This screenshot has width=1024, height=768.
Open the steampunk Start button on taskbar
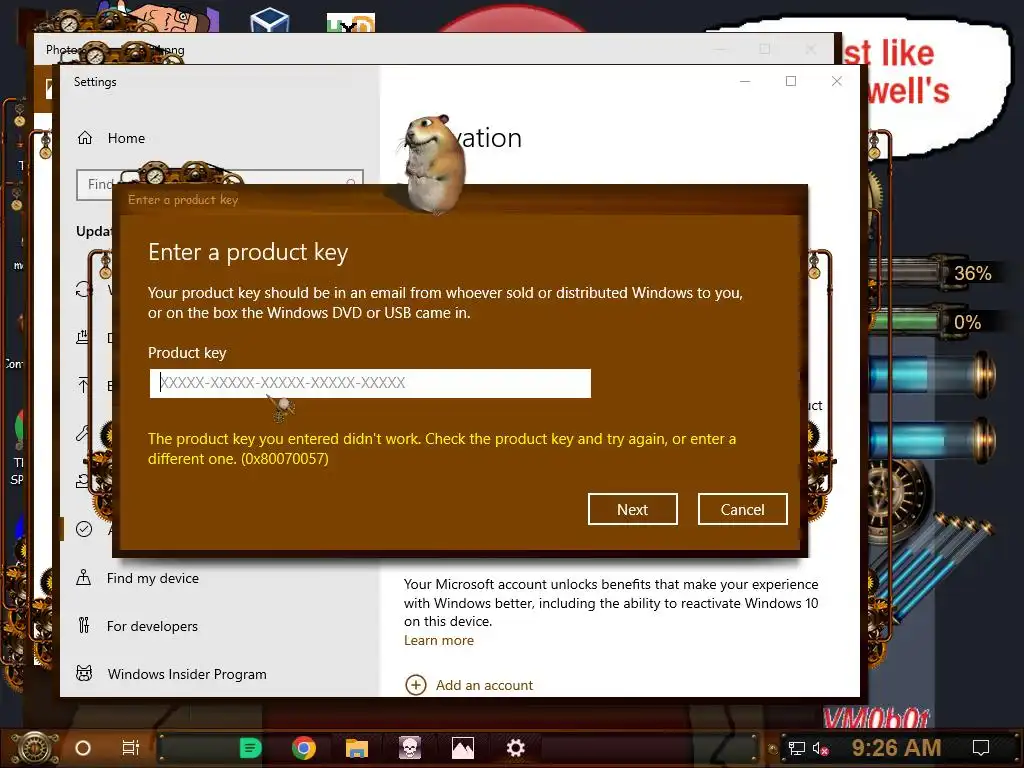coord(35,748)
